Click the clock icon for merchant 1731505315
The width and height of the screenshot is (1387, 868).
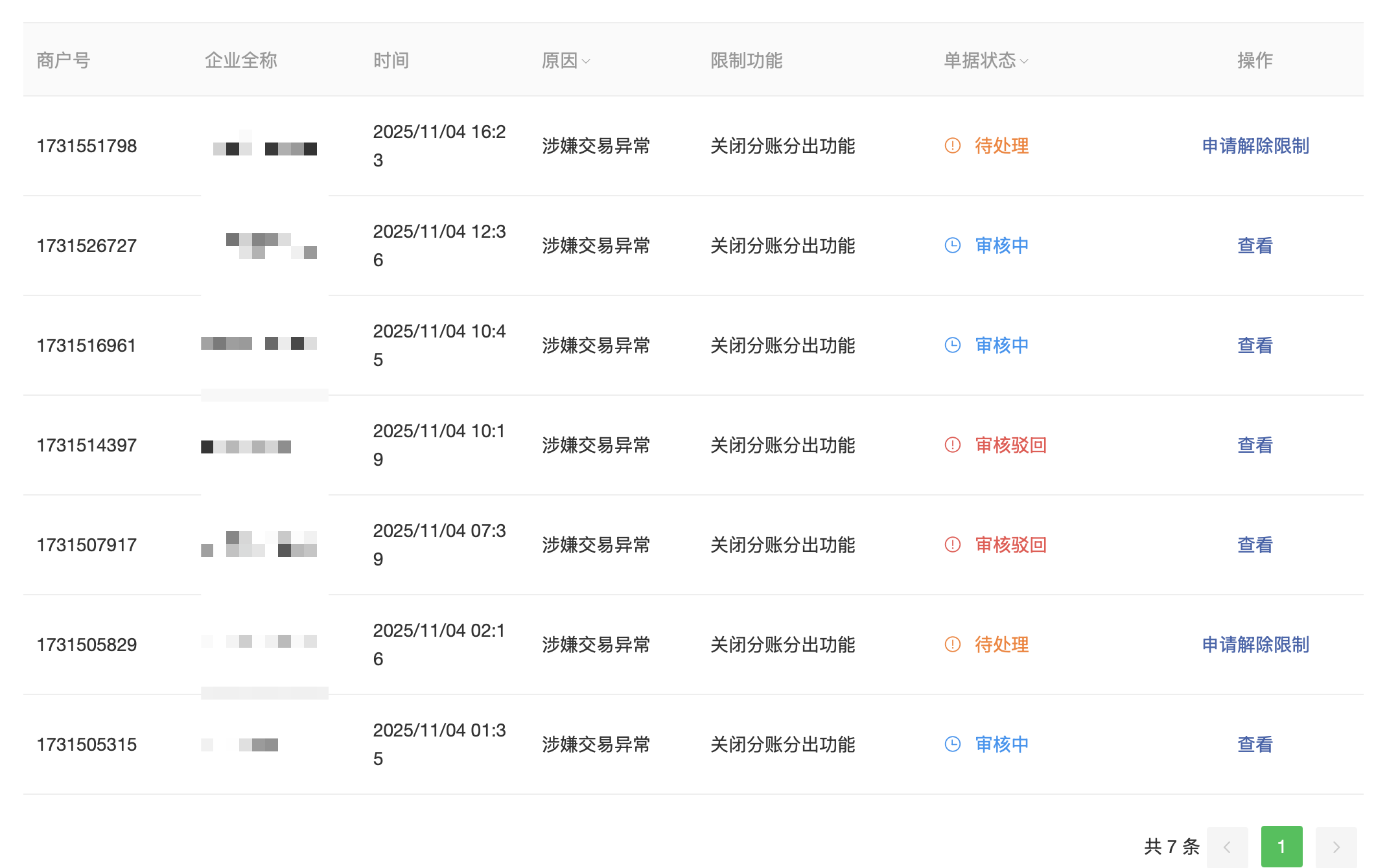click(x=952, y=744)
